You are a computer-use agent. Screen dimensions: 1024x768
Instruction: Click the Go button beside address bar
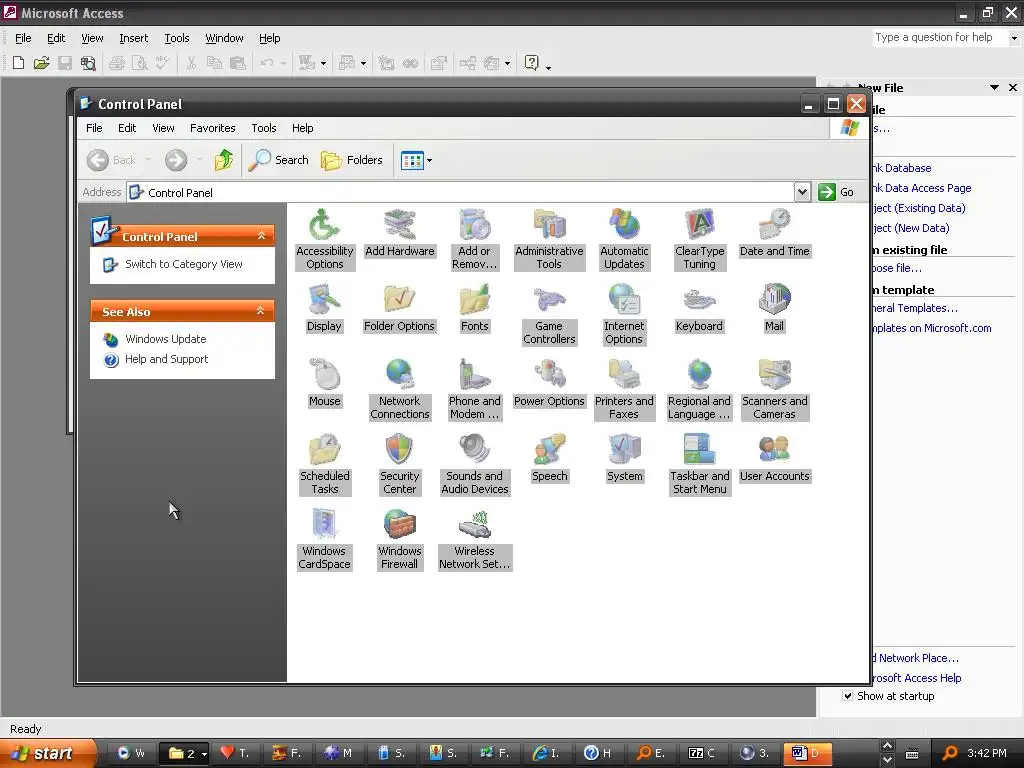837,192
